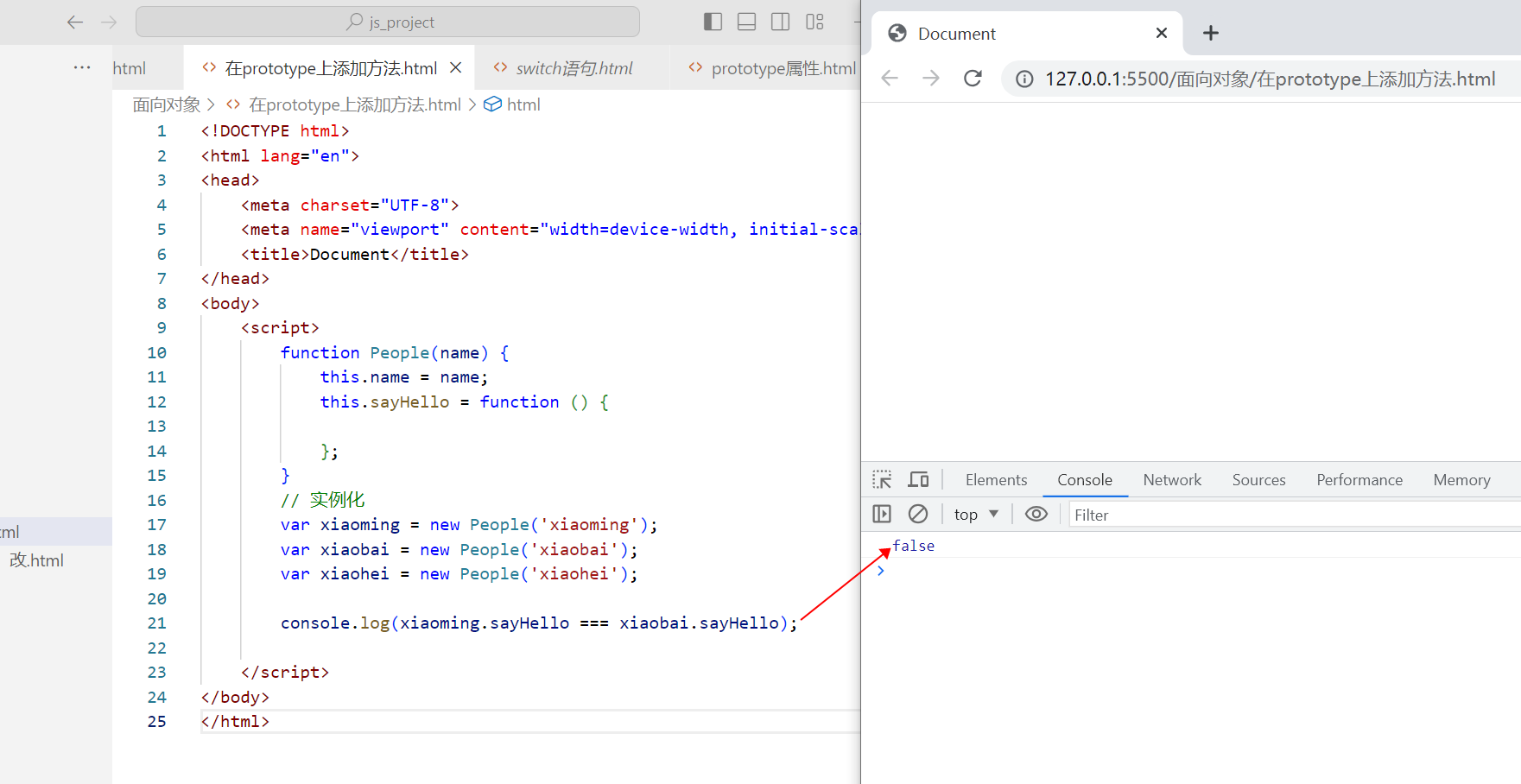Close the Document browser tab
Image resolution: width=1521 pixels, height=784 pixels.
pos(1162,33)
